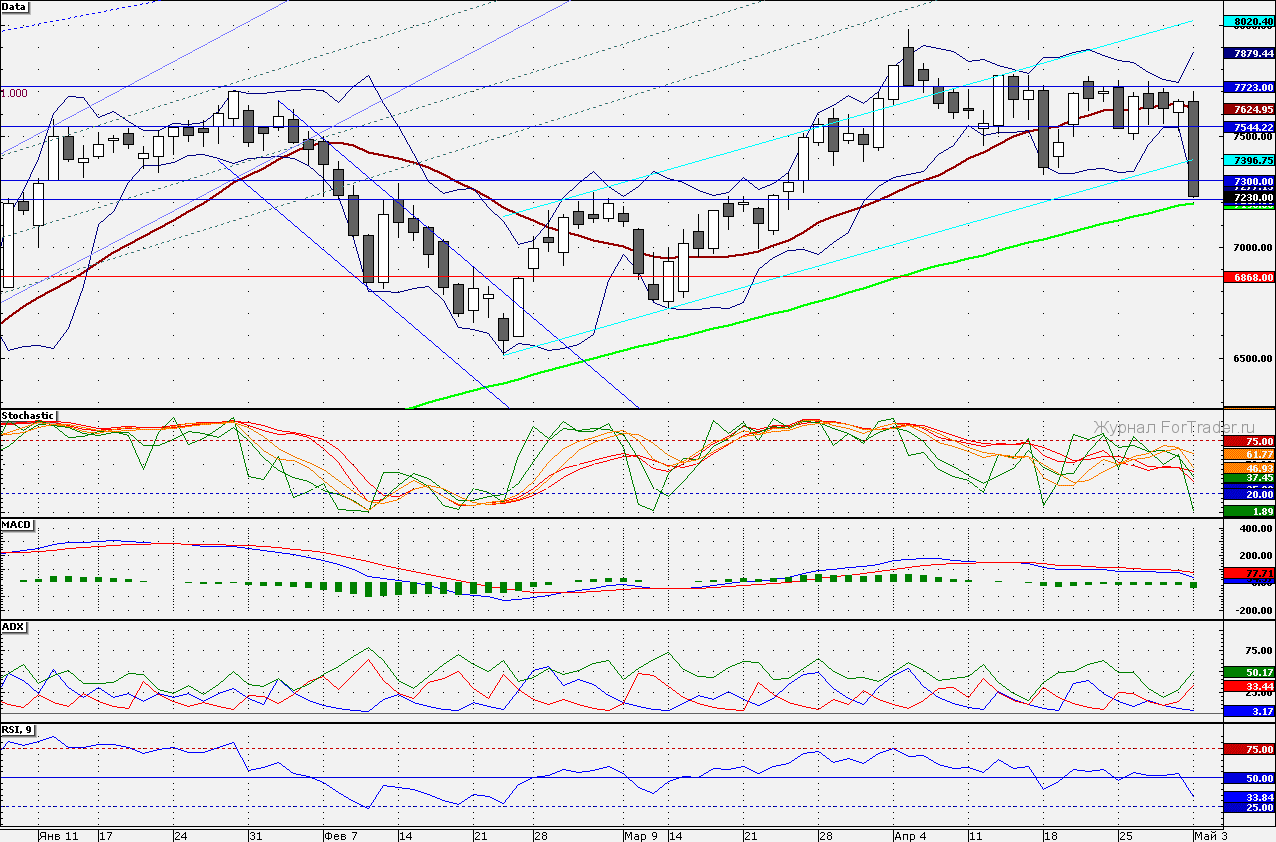Click the 25.00 RSI level label
The width and height of the screenshot is (1276, 842).
click(1249, 807)
